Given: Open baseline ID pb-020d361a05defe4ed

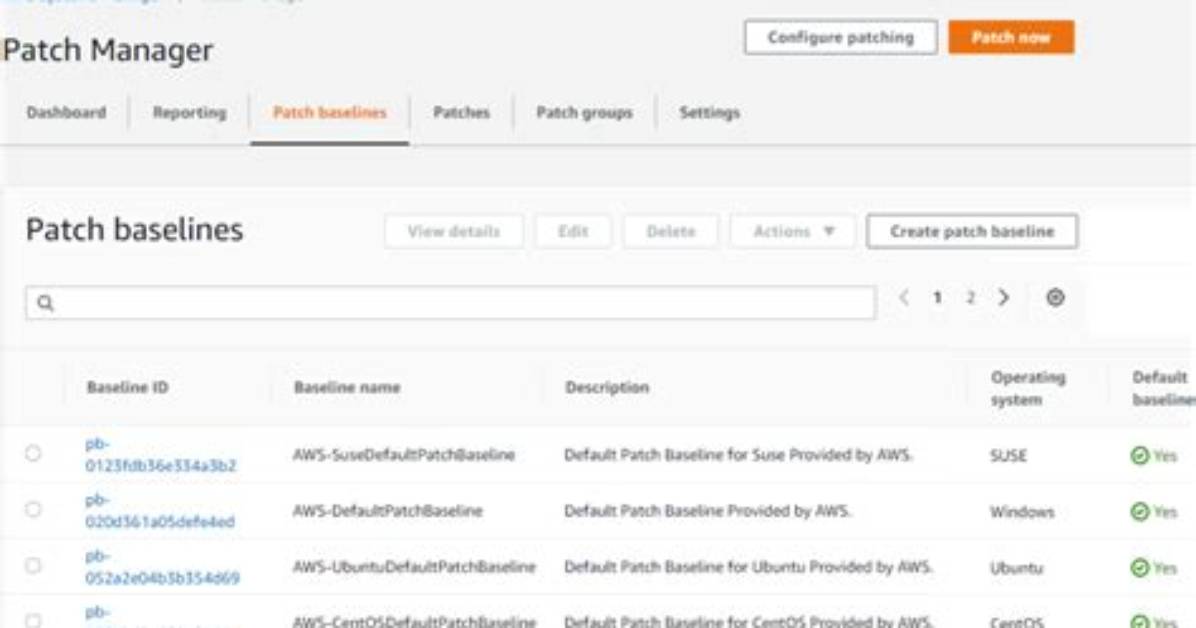Looking at the screenshot, I should (159, 510).
